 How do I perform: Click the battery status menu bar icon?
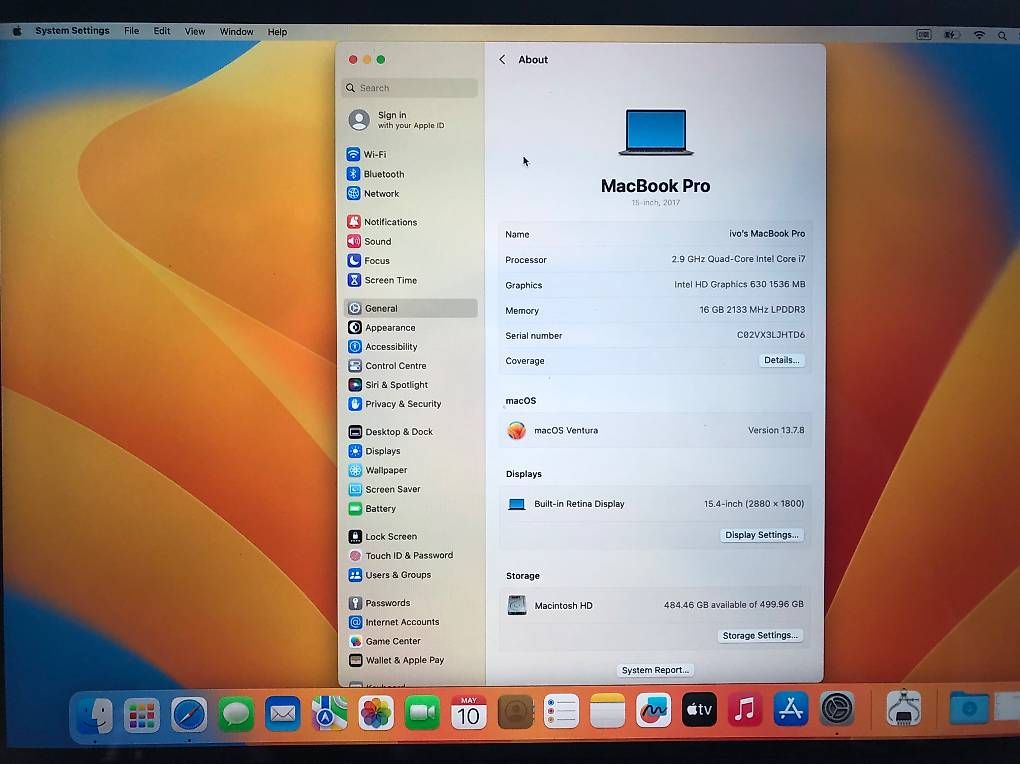(x=952, y=35)
